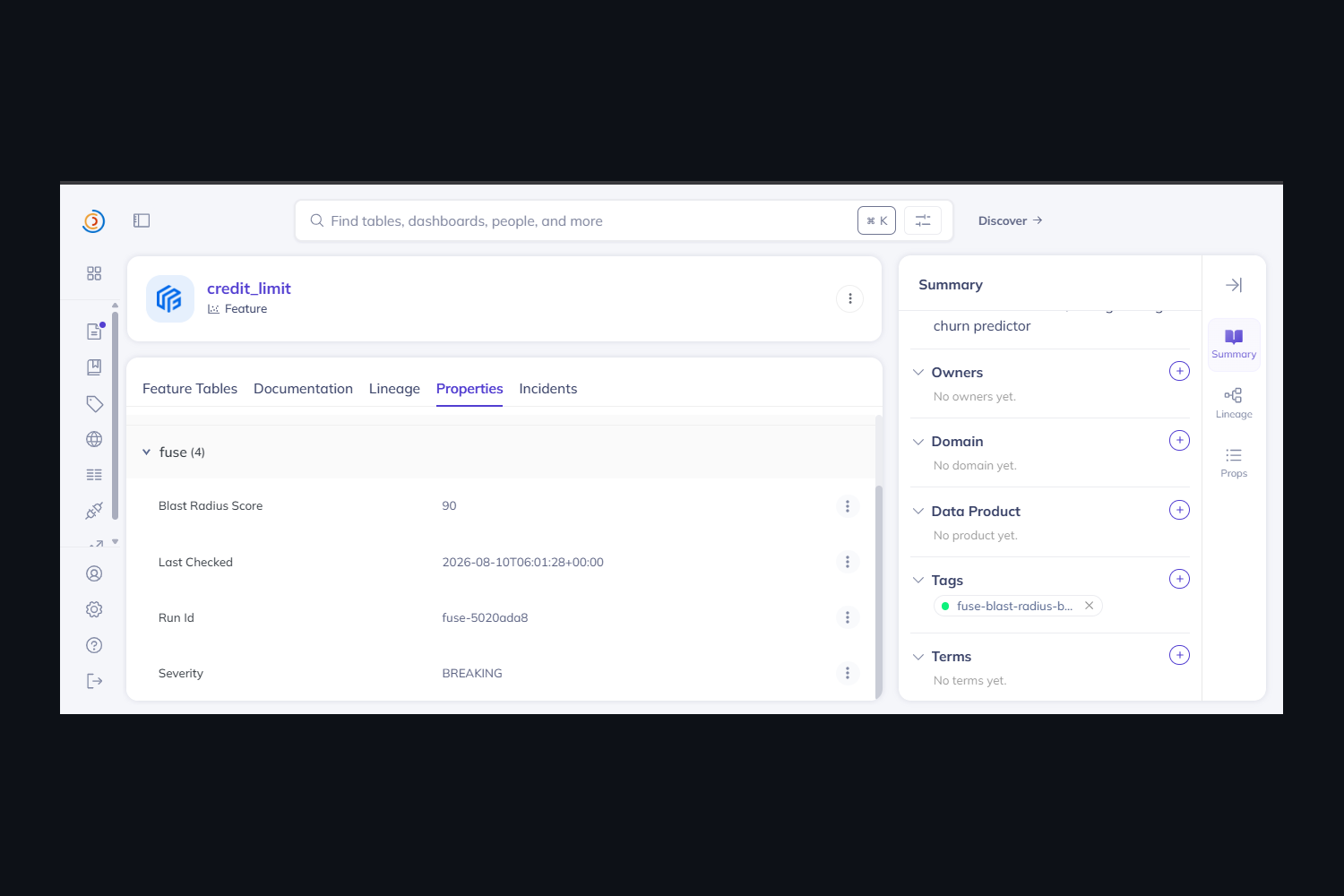Open the document icon with notification dot
This screenshot has width=1344, height=896.
tap(94, 331)
